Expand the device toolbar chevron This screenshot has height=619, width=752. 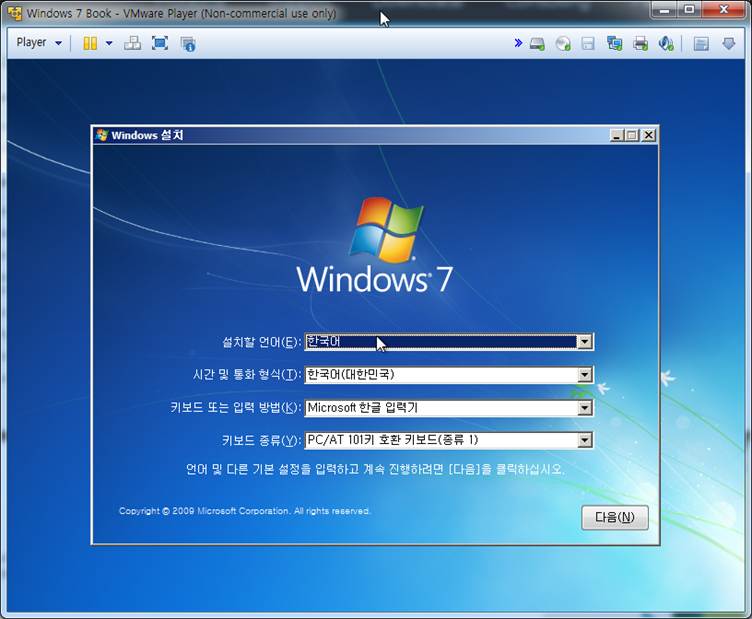point(518,43)
